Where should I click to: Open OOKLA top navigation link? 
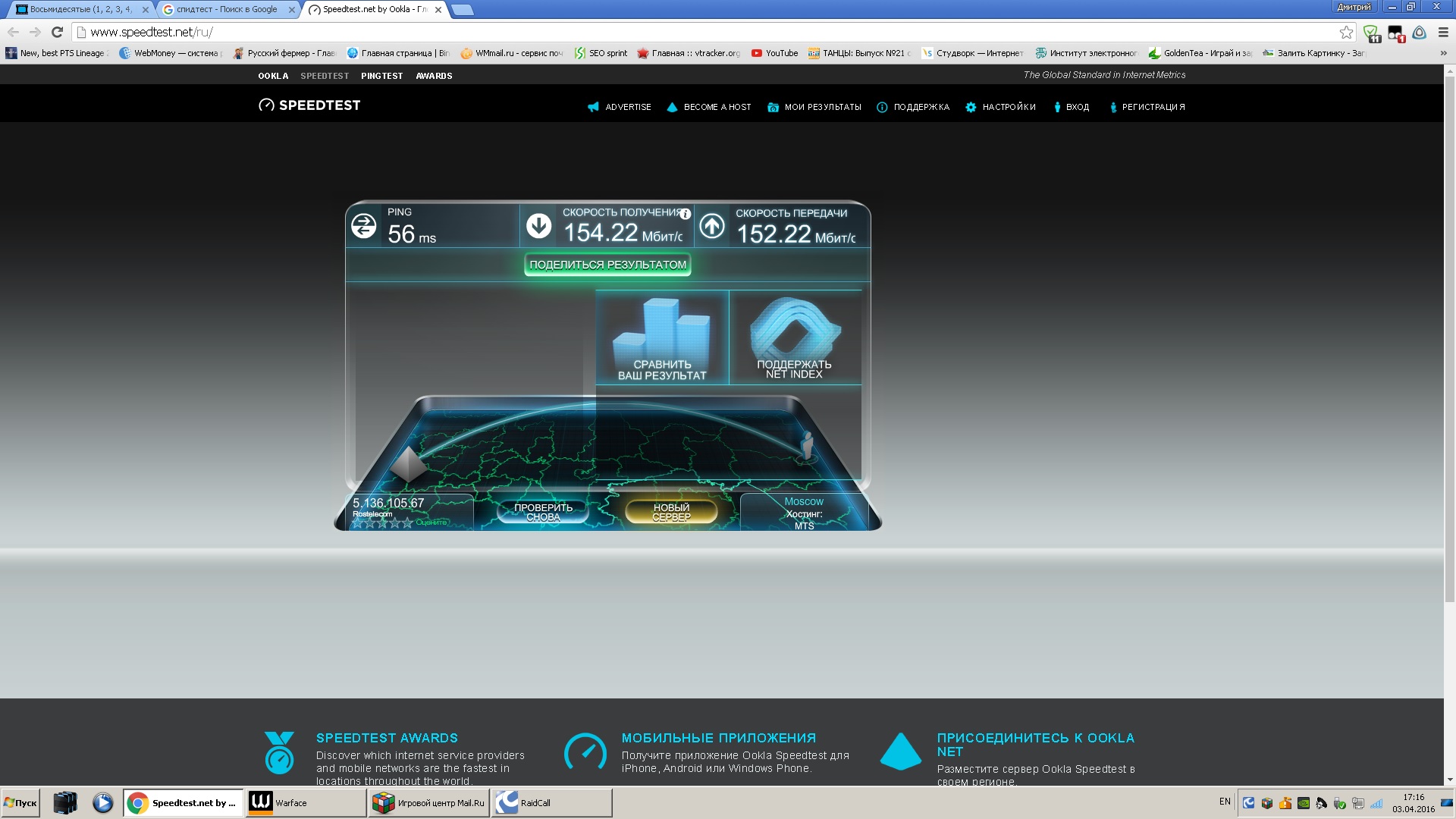point(273,76)
